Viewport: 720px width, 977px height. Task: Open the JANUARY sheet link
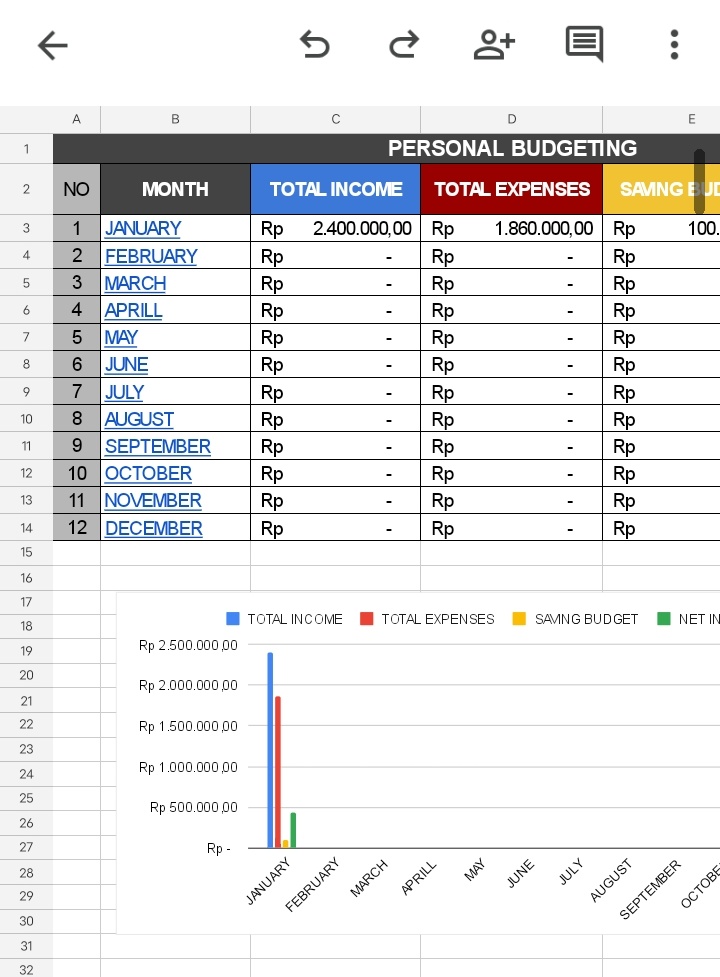[143, 228]
